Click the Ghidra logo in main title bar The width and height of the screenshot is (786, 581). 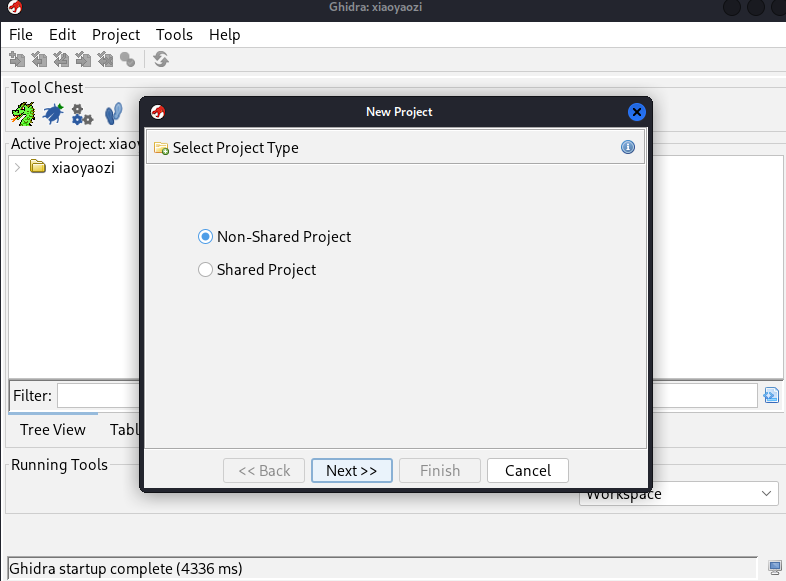[x=15, y=7]
